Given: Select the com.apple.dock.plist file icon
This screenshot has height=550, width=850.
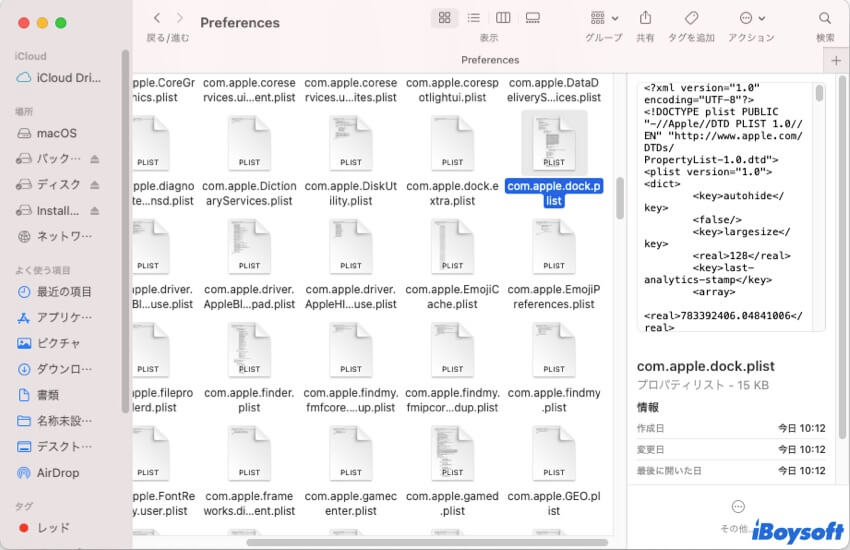Looking at the screenshot, I should 554,143.
